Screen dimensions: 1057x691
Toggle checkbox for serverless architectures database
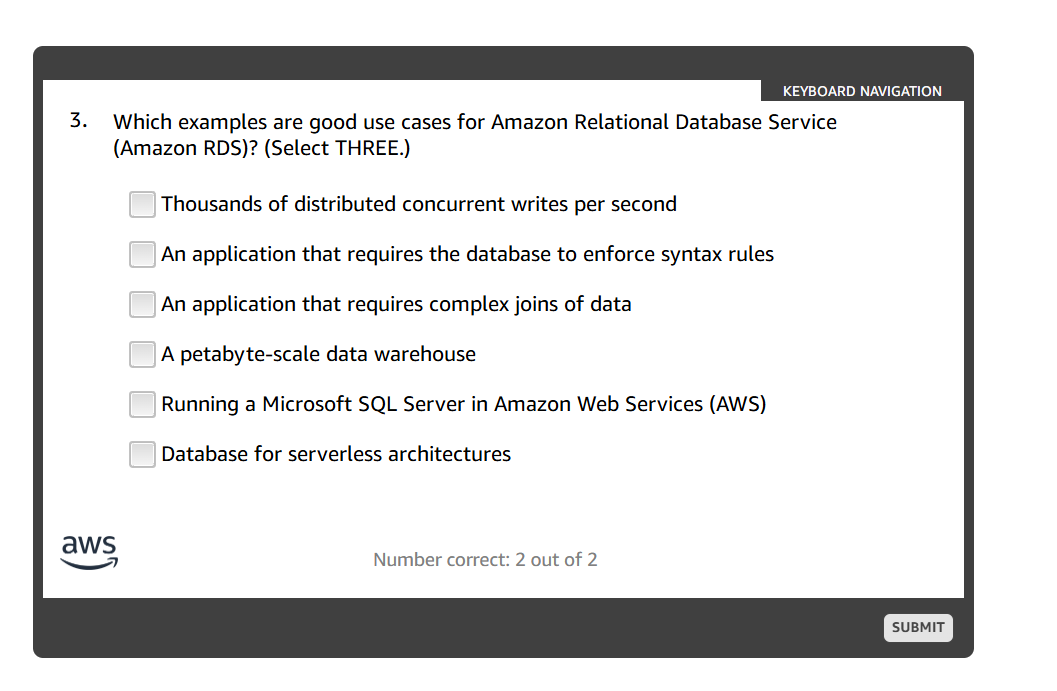click(142, 454)
